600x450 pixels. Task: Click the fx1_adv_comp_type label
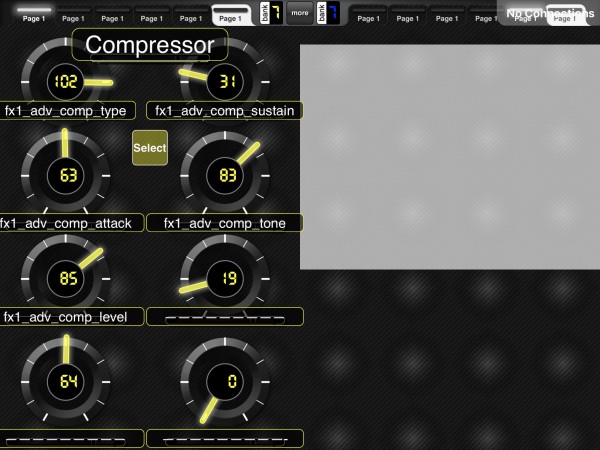click(x=66, y=111)
